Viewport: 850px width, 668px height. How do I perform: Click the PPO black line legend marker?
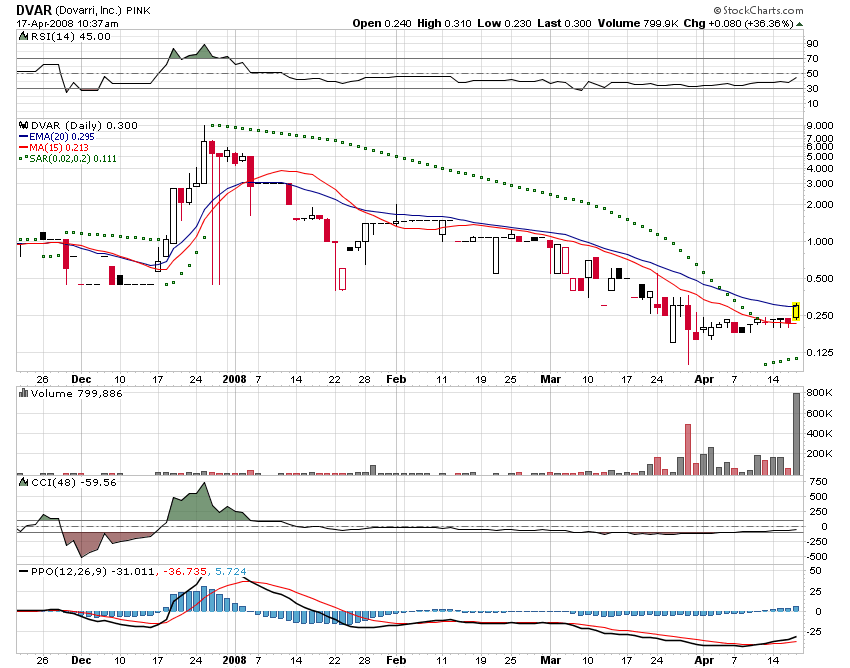click(23, 571)
